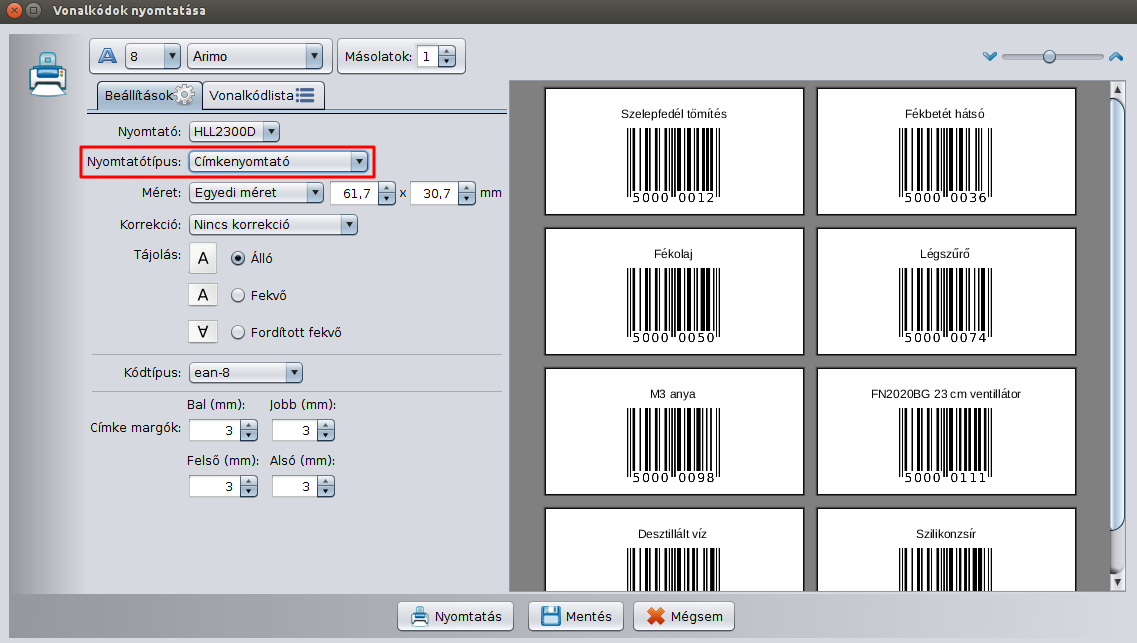
Task: Select the landscape orientation A icon
Action: 203,295
